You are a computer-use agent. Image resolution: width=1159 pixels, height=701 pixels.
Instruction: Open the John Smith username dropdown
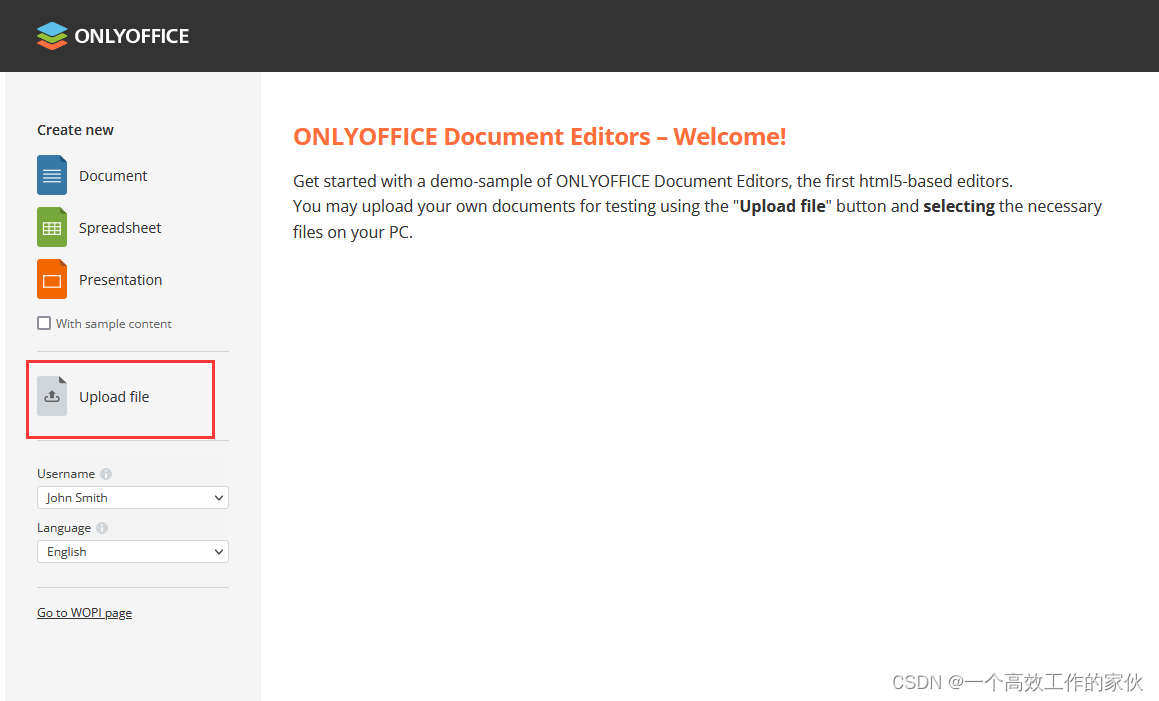(132, 497)
